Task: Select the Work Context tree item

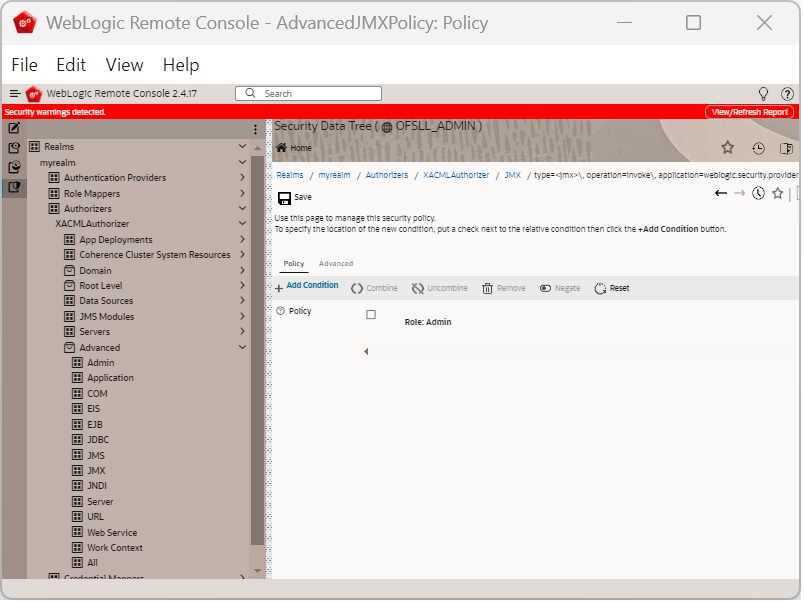Action: pyautogui.click(x=115, y=550)
